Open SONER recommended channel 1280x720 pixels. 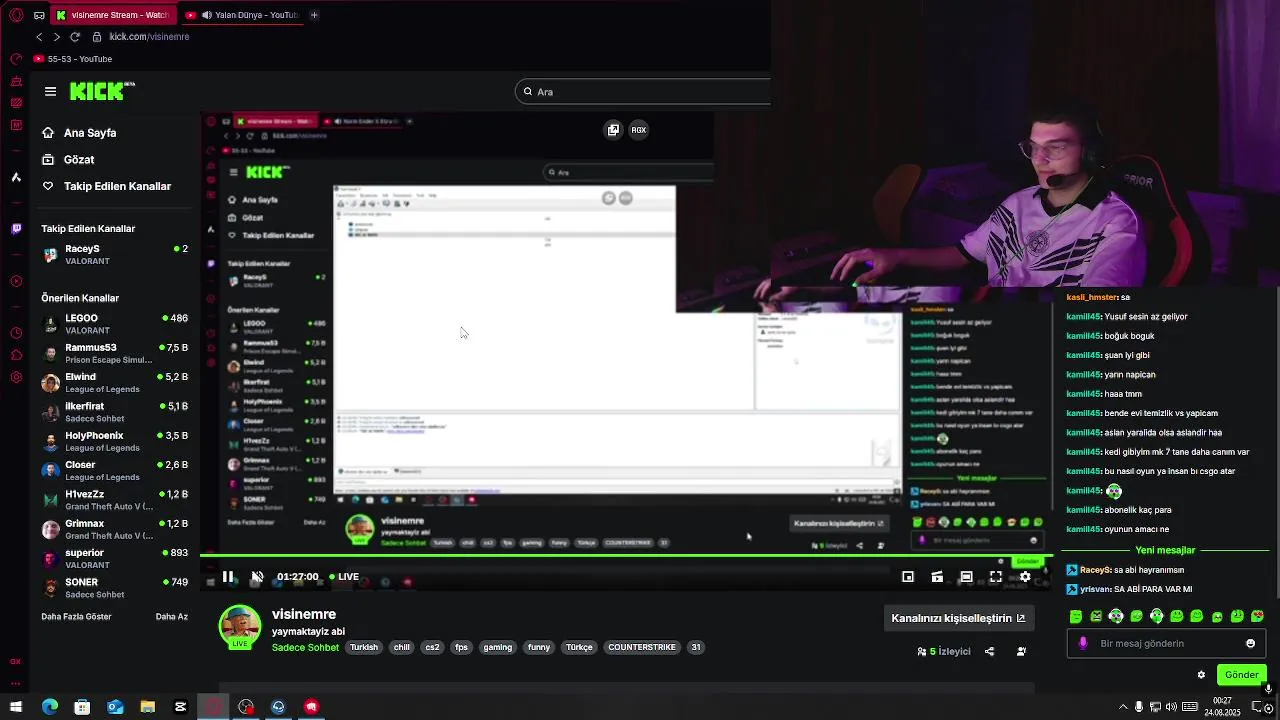tap(114, 588)
